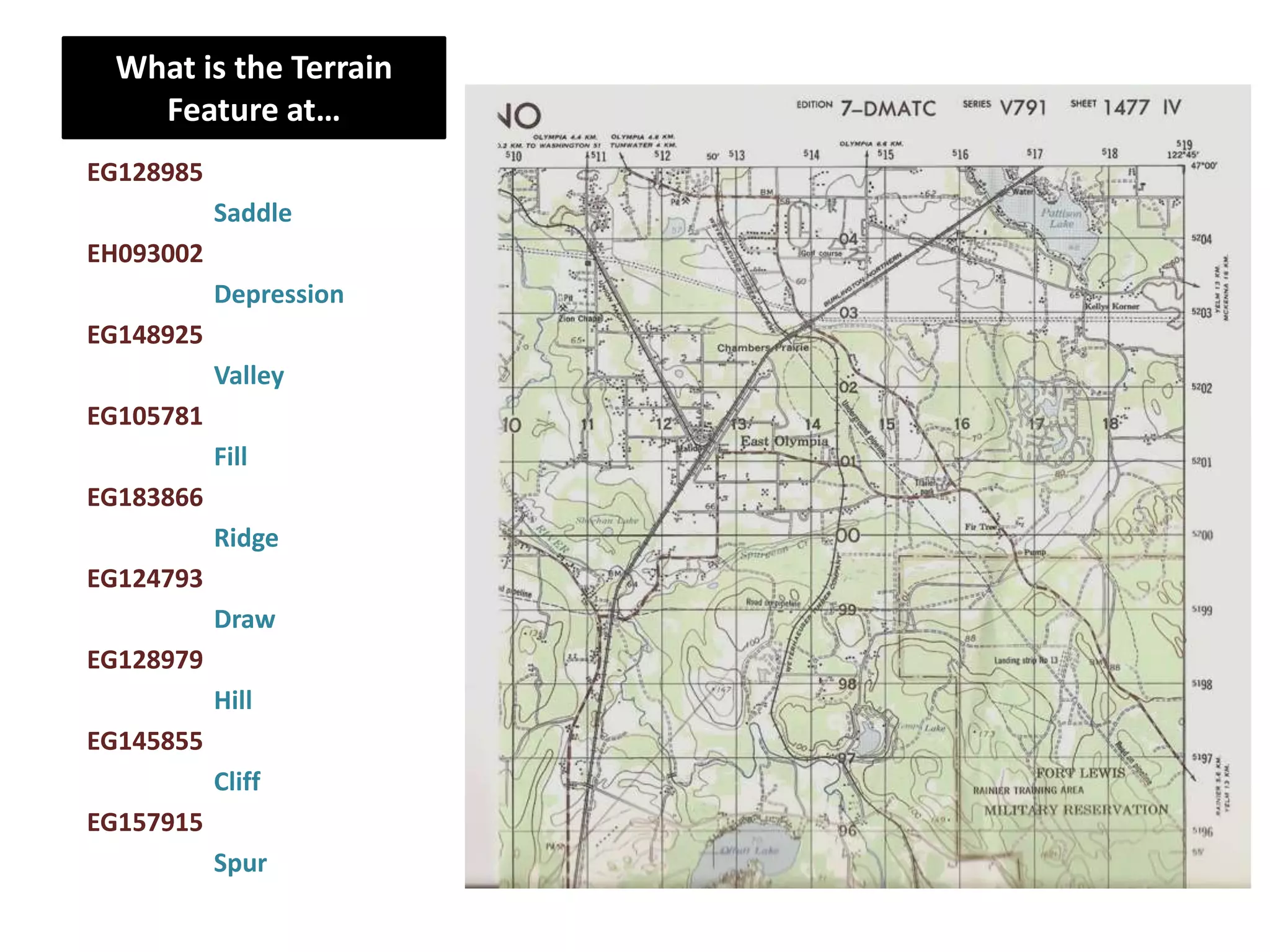This screenshot has width=1270, height=952.
Task: Click grid coordinate EG183866
Action: [144, 497]
